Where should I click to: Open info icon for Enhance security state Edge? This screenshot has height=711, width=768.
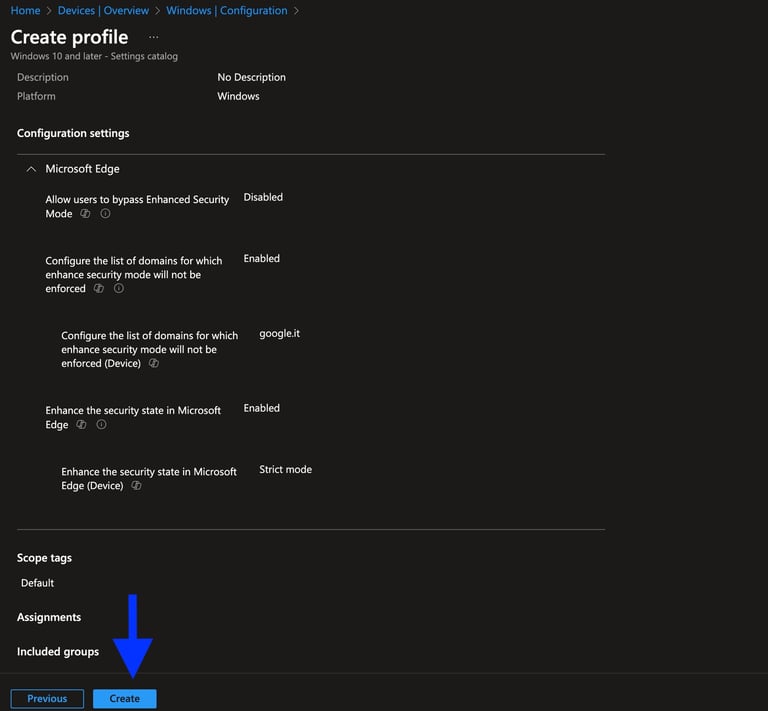pyautogui.click(x=101, y=425)
